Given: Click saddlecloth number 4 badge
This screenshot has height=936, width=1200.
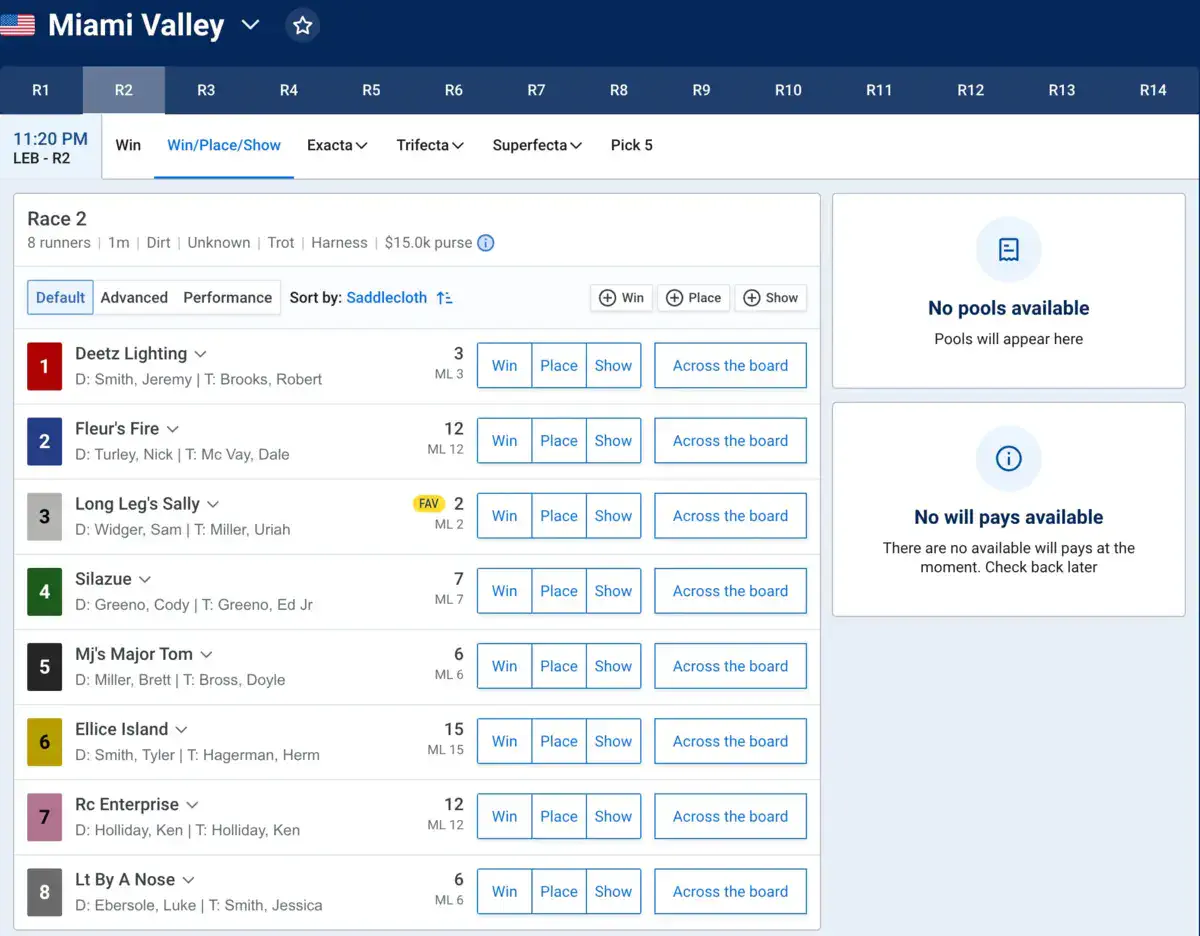Looking at the screenshot, I should 44,592.
